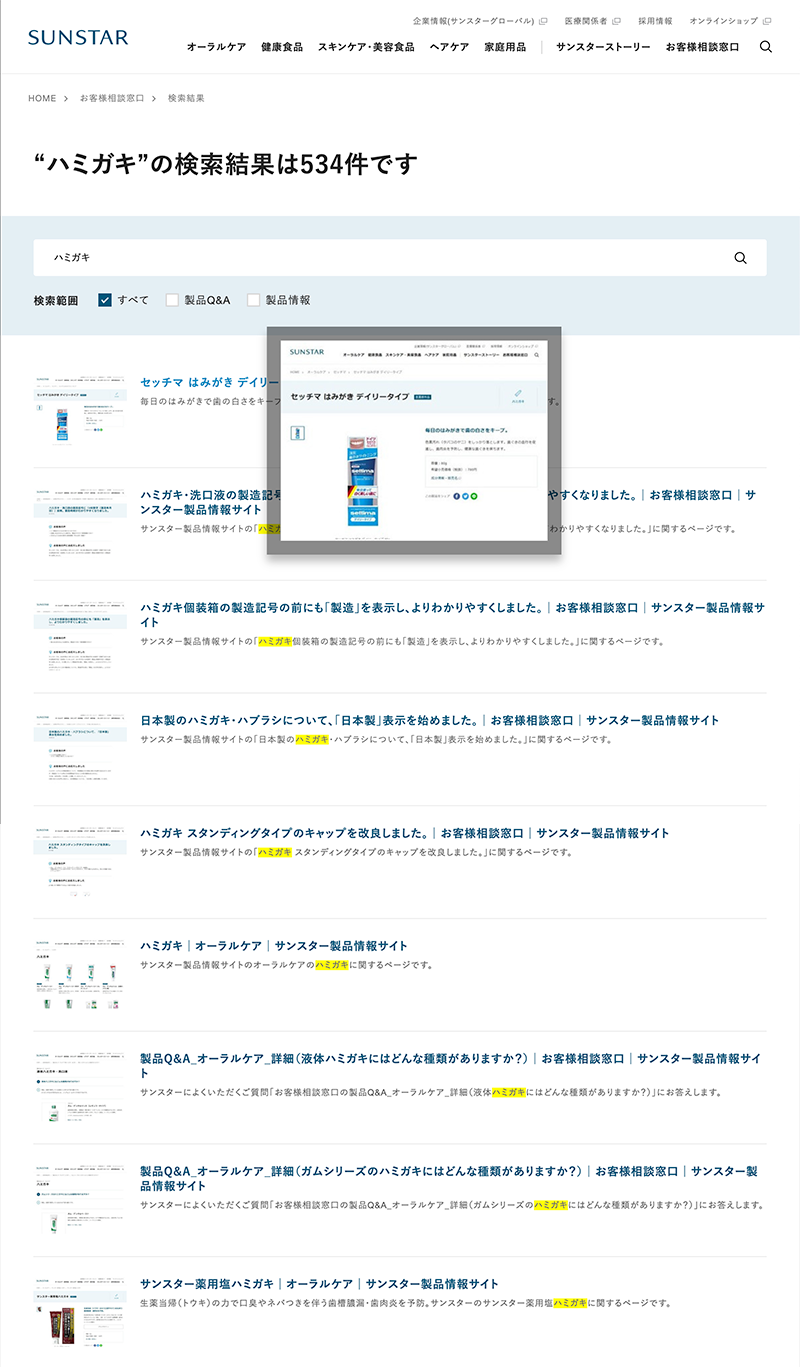Open ハミガキ個装箱の製造記号 result link
The image size is (800, 1367).
click(452, 614)
